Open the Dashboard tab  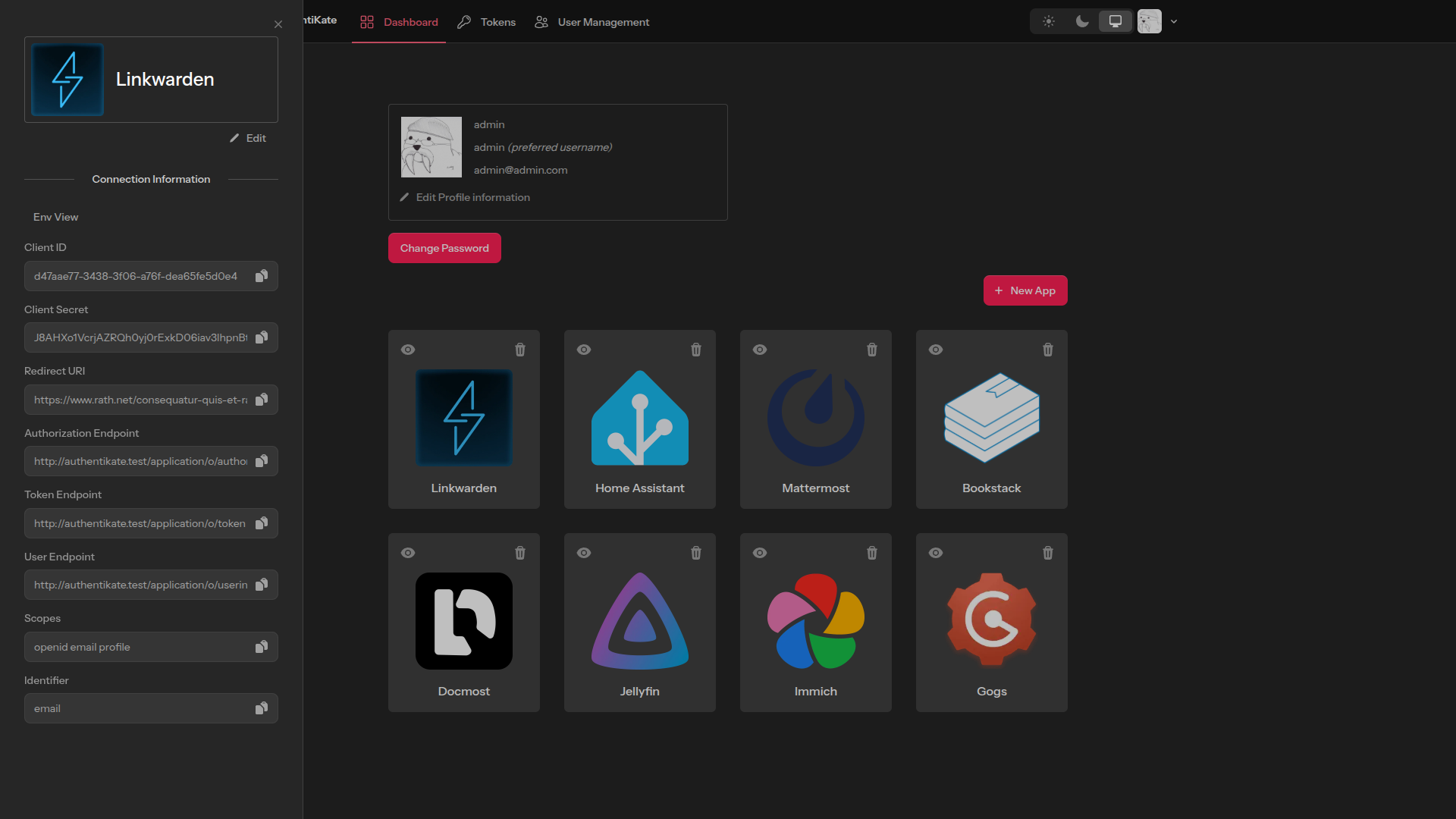tap(399, 22)
